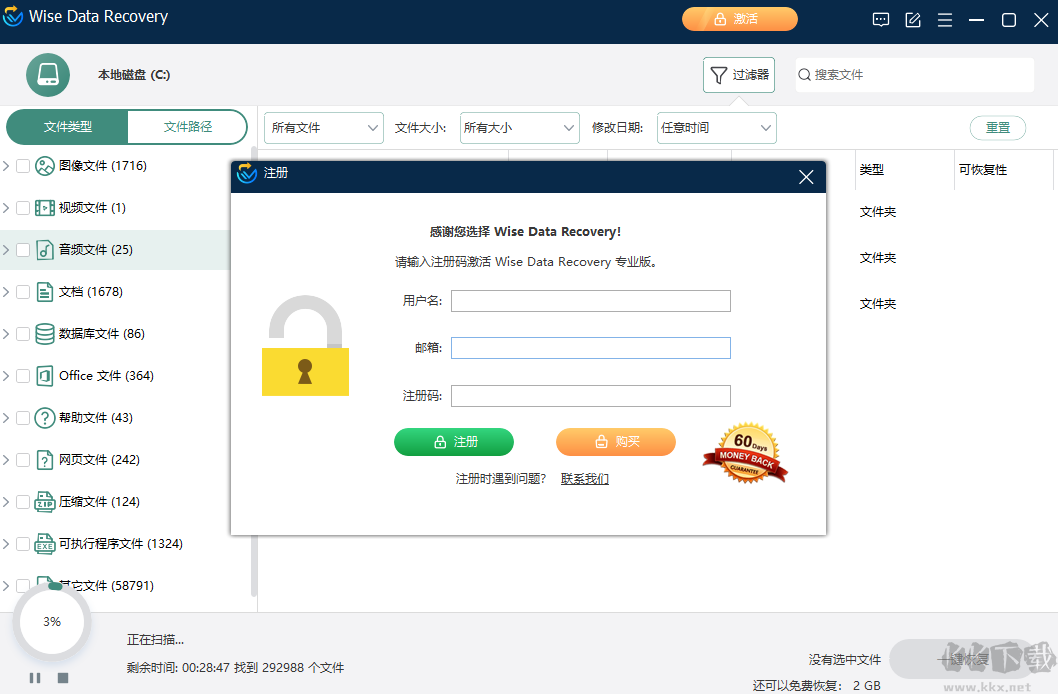Viewport: 1058px width, 694px height.
Task: Switch to the 文件路径 tab
Action: (x=188, y=128)
